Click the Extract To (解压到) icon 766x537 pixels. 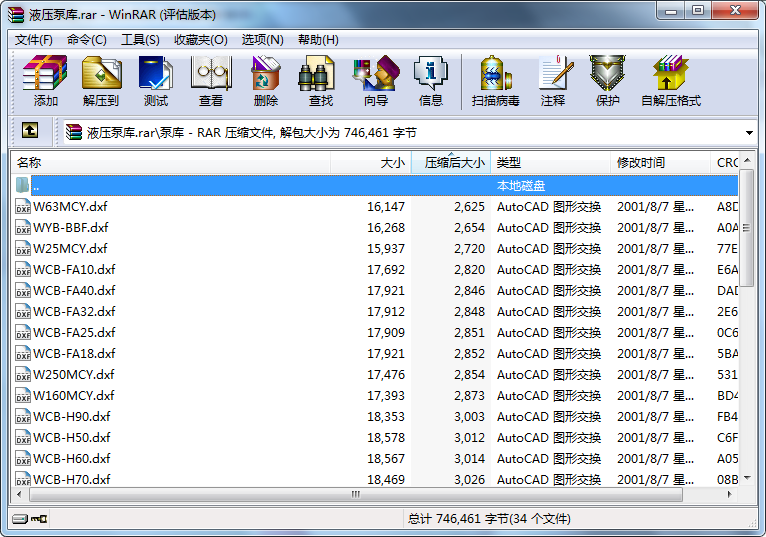click(x=101, y=81)
